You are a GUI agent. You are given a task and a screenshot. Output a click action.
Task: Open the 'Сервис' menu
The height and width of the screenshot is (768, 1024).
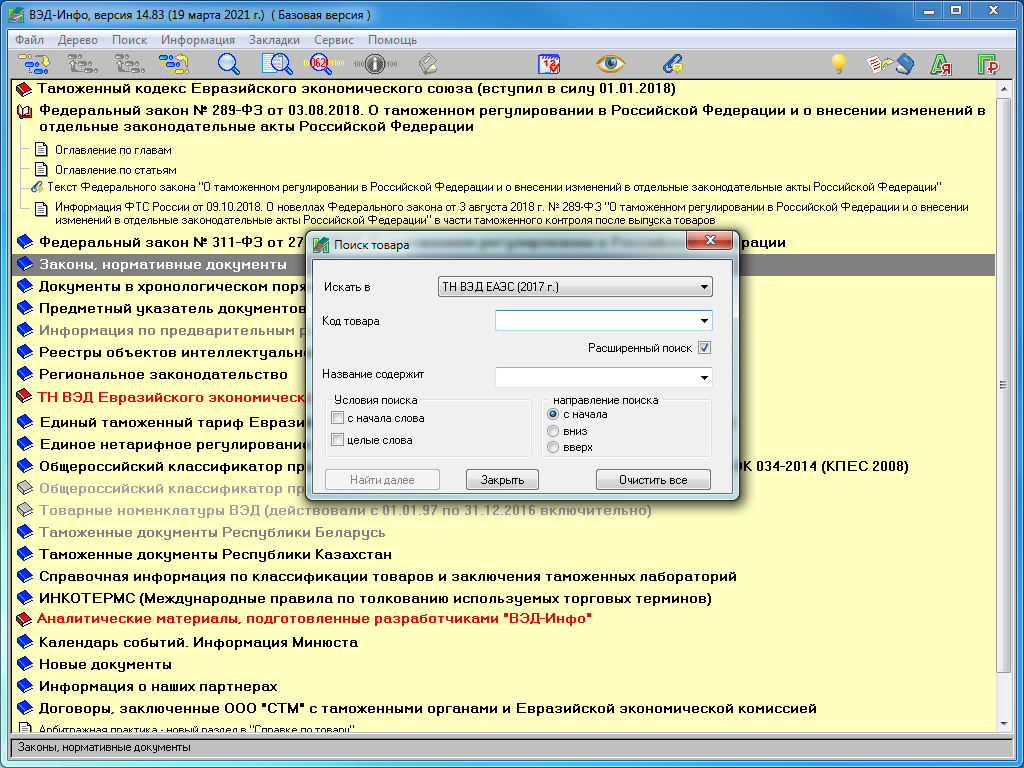pyautogui.click(x=333, y=40)
